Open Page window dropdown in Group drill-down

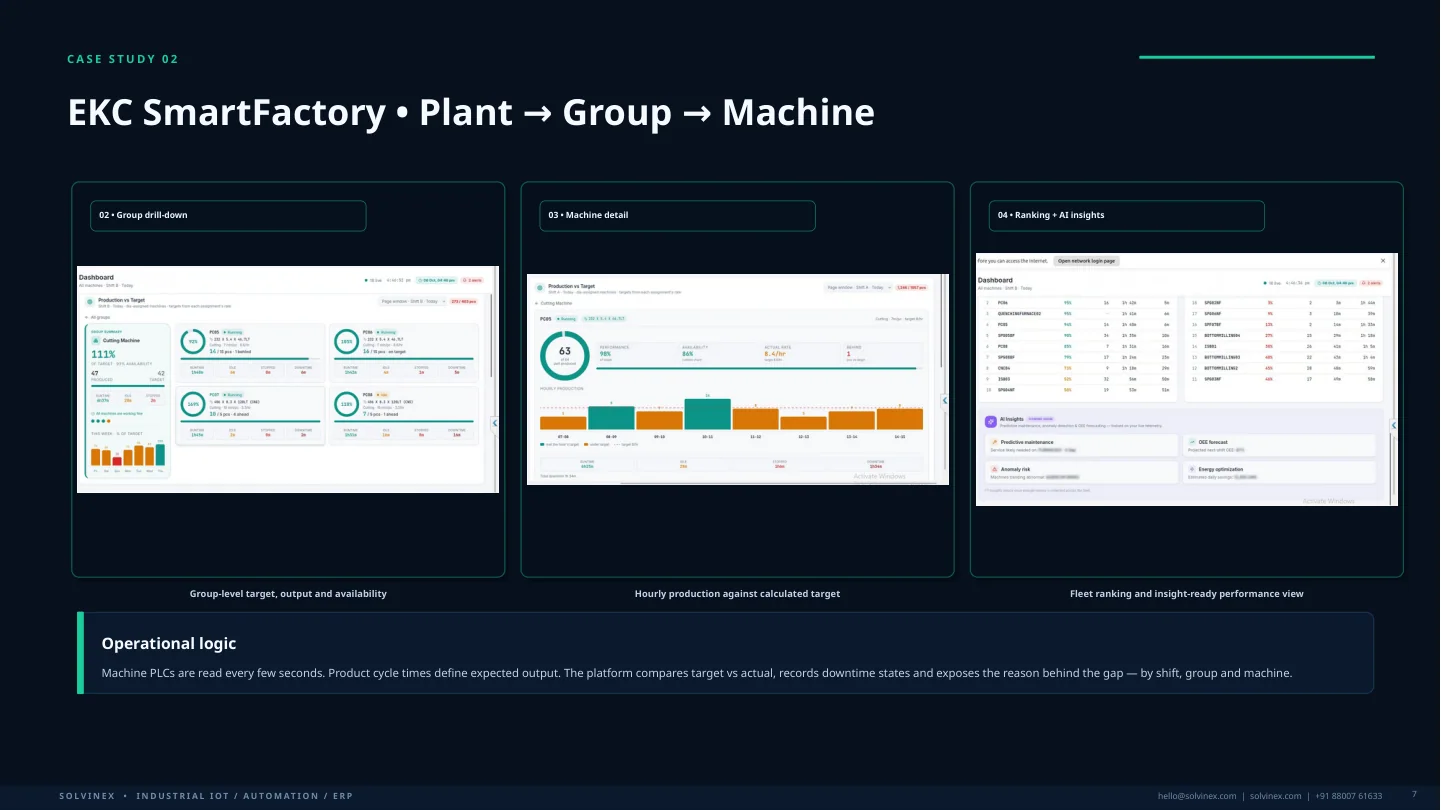[x=411, y=300]
